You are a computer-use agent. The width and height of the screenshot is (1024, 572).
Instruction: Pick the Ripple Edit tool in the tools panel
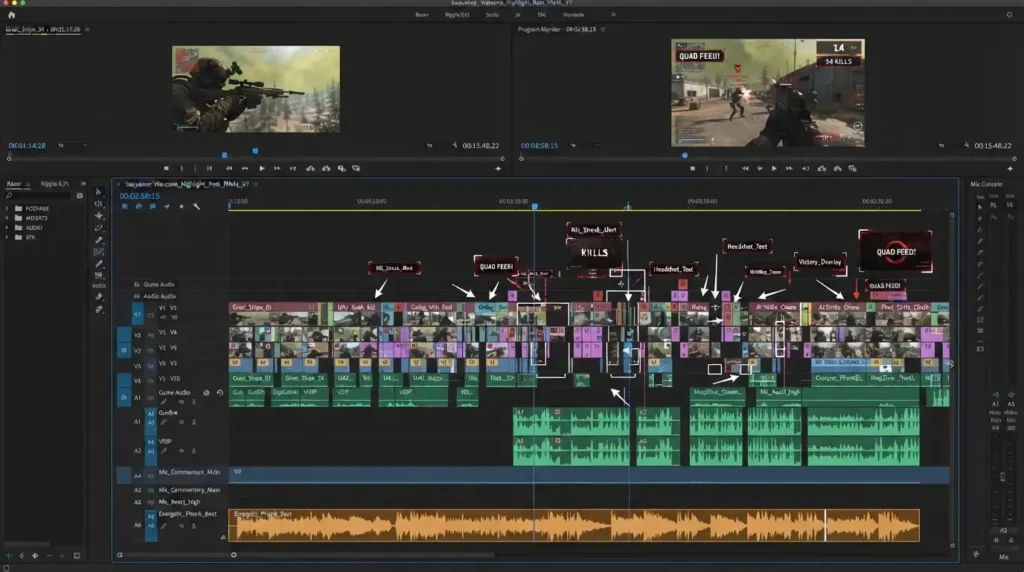click(x=99, y=215)
